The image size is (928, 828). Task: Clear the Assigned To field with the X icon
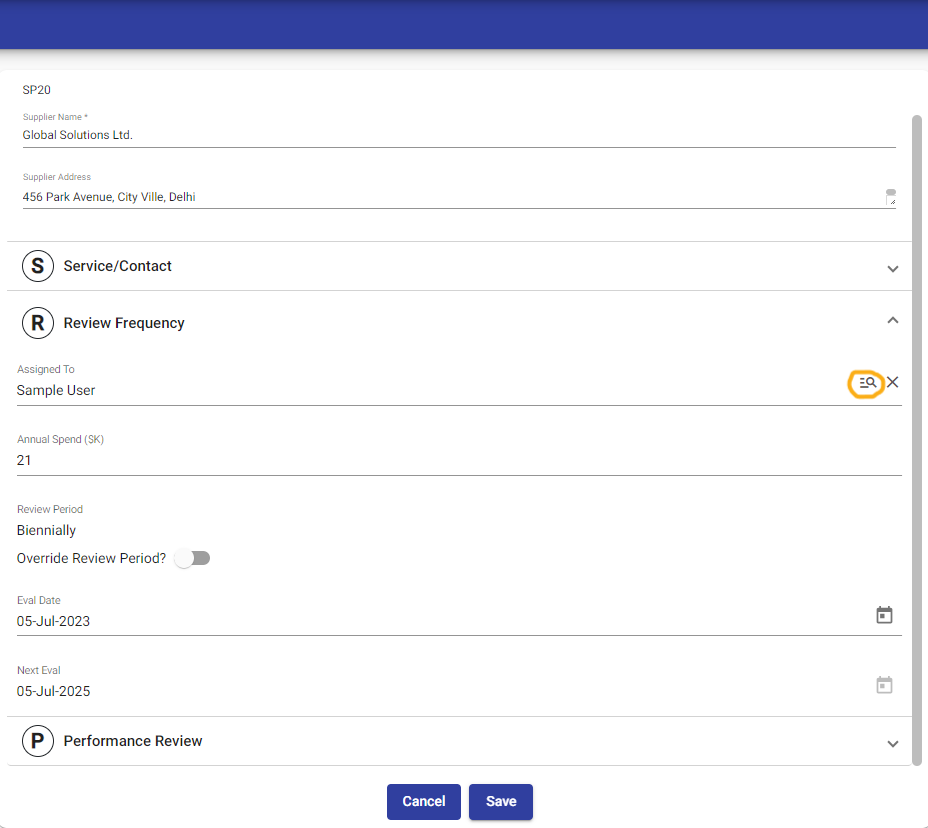pos(893,382)
